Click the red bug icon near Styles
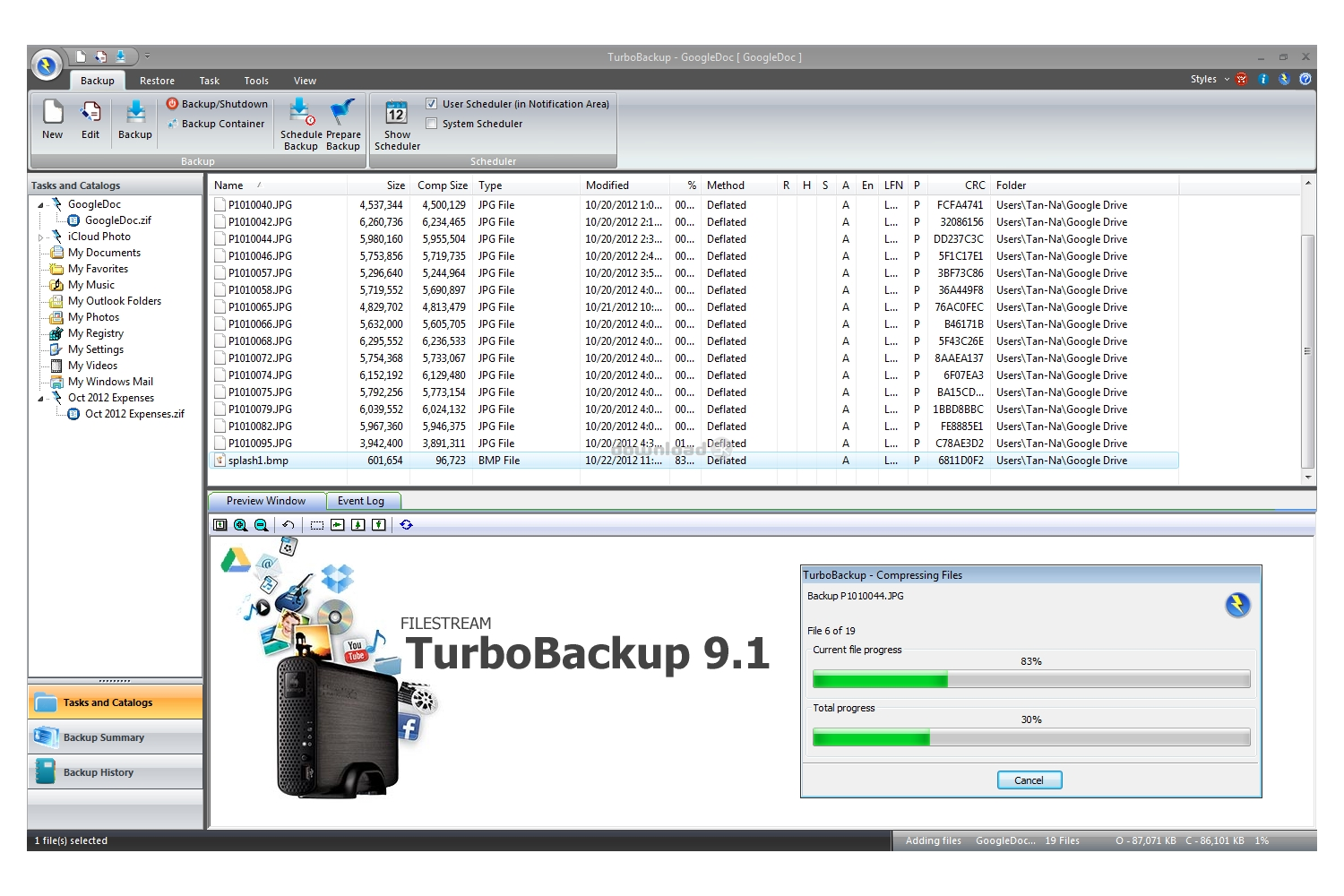Image resolution: width=1344 pixels, height=896 pixels. click(x=1242, y=79)
